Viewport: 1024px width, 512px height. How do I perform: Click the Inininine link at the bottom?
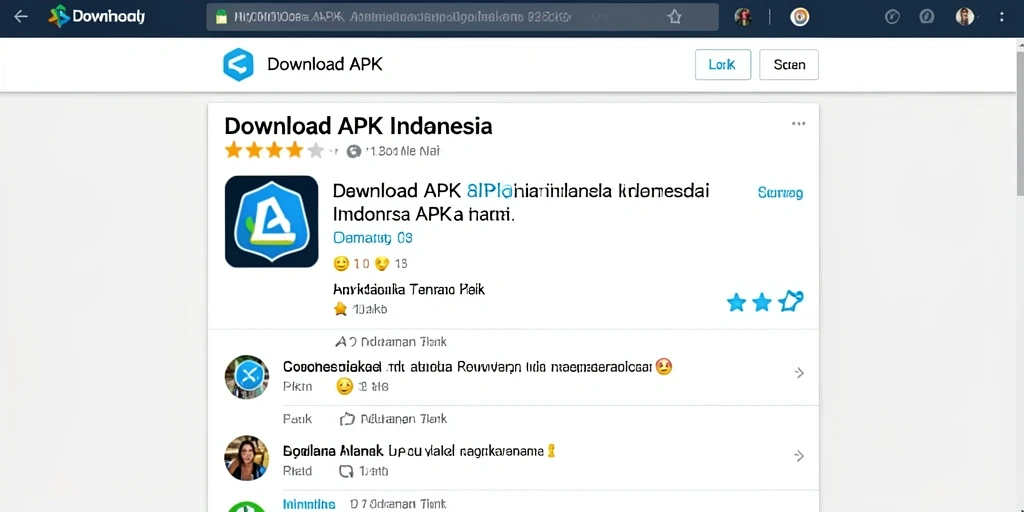coord(309,504)
